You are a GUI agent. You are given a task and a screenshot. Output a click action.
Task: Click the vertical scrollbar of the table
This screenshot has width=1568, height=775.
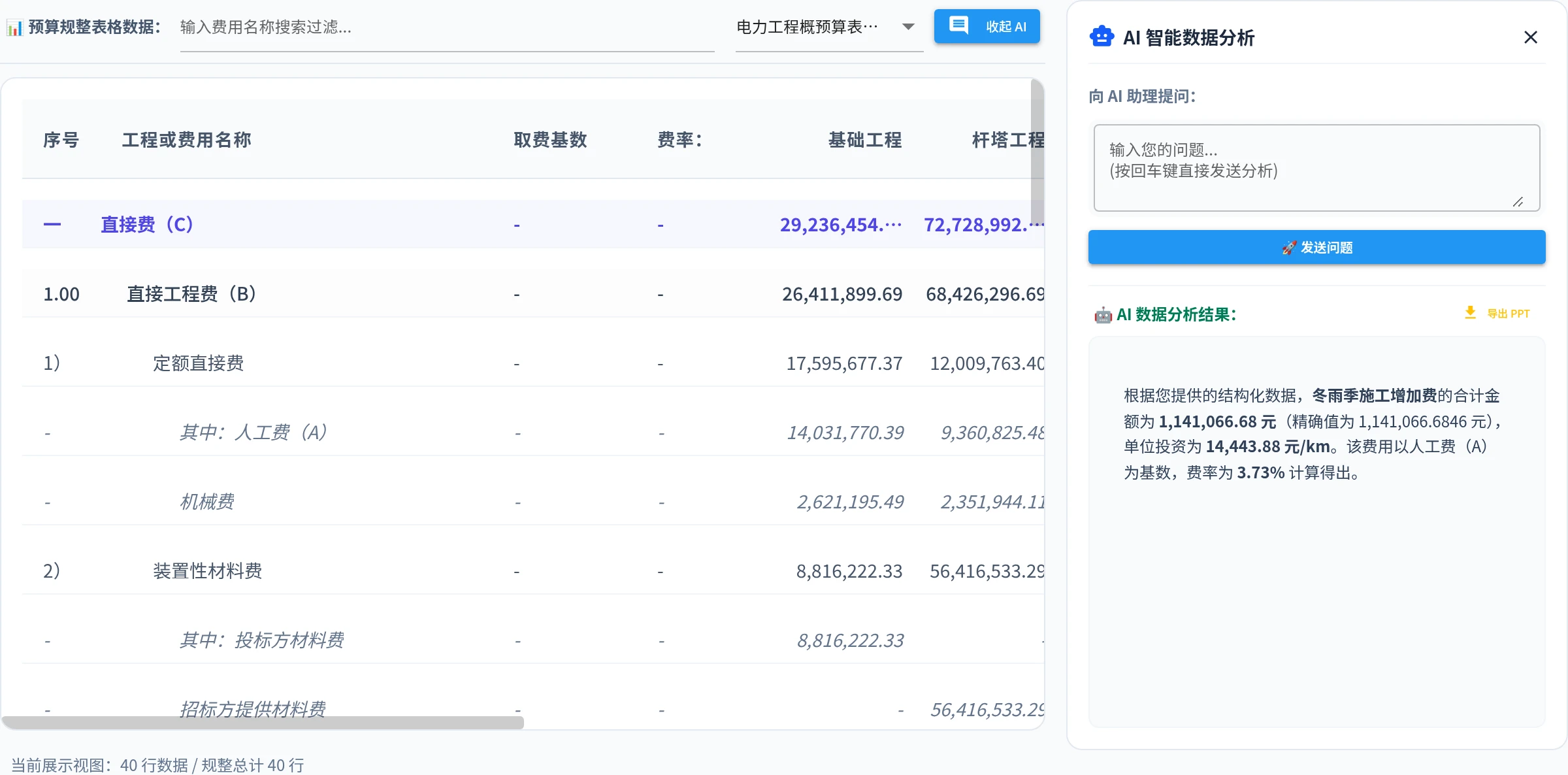point(1037,152)
